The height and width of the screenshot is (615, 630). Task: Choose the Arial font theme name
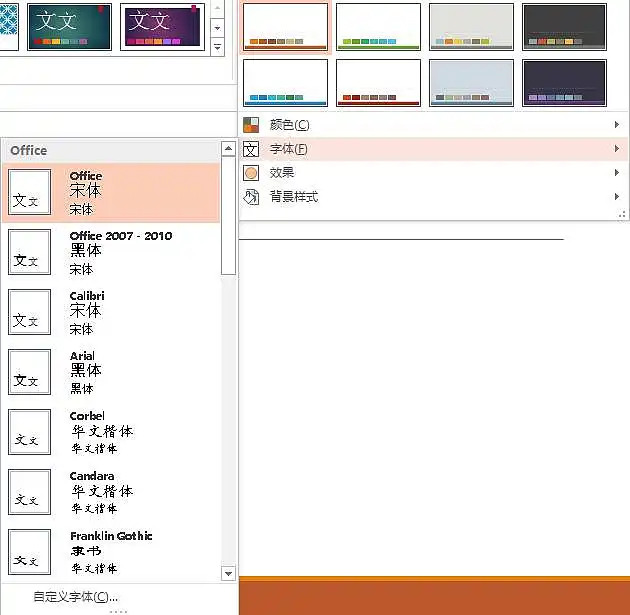click(82, 356)
